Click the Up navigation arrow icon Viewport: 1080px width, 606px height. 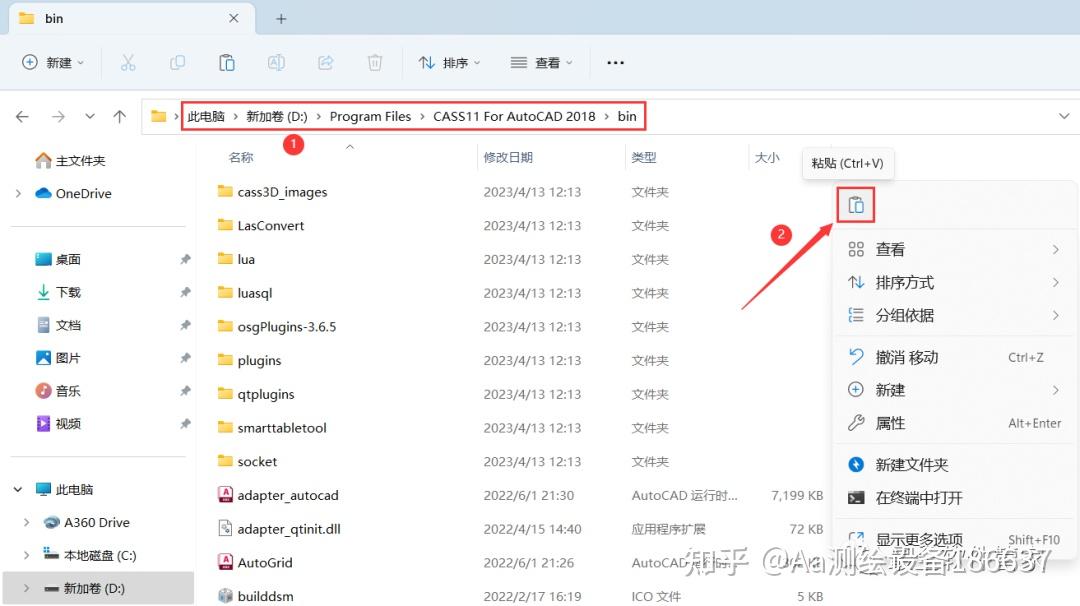click(119, 116)
